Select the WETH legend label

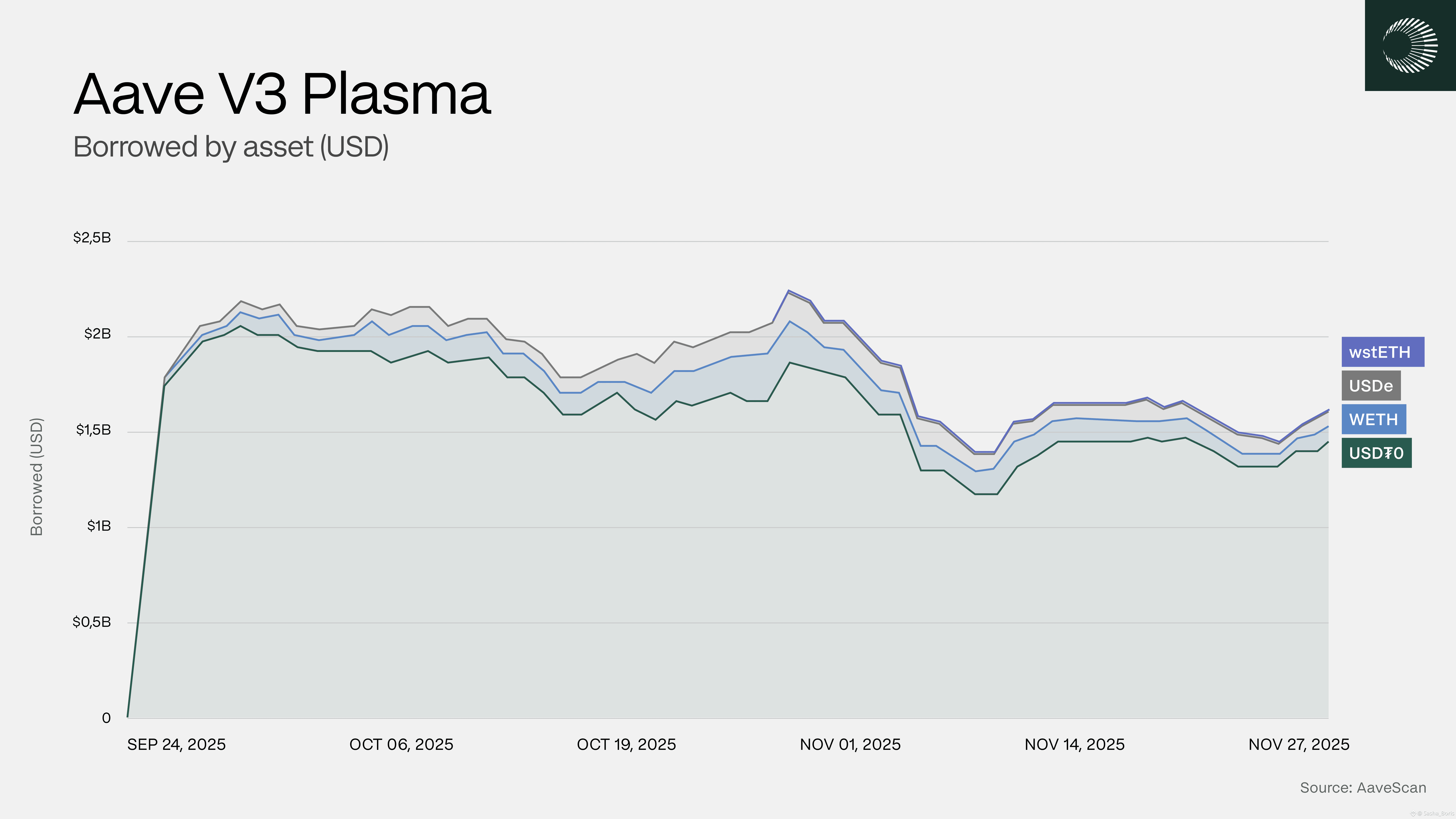point(1373,419)
